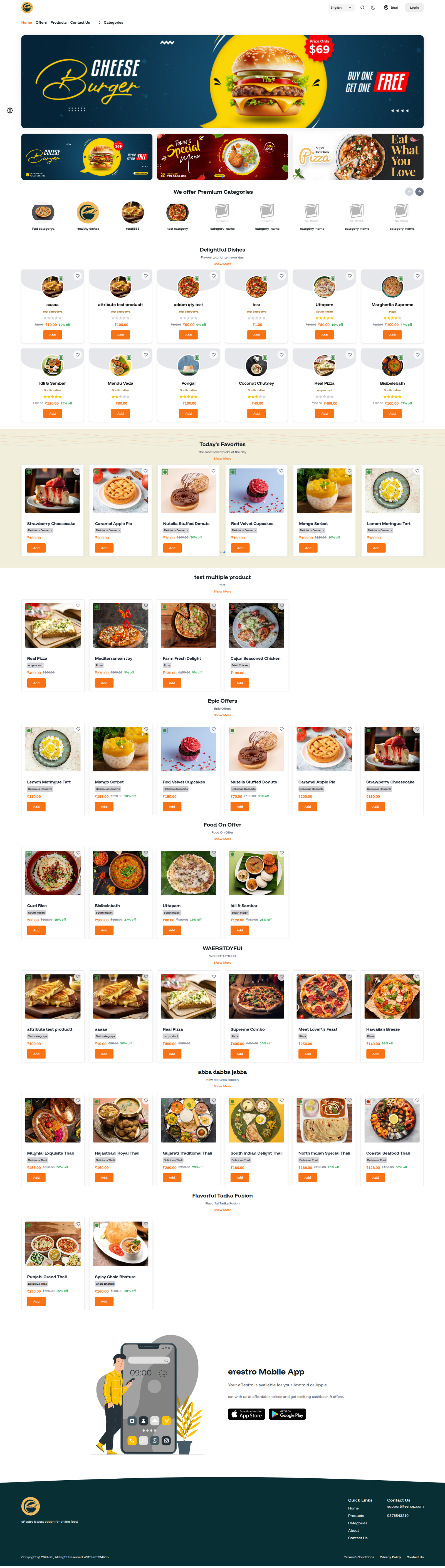Expand the English language dropdown
This screenshot has width=445, height=1568.
341,8
